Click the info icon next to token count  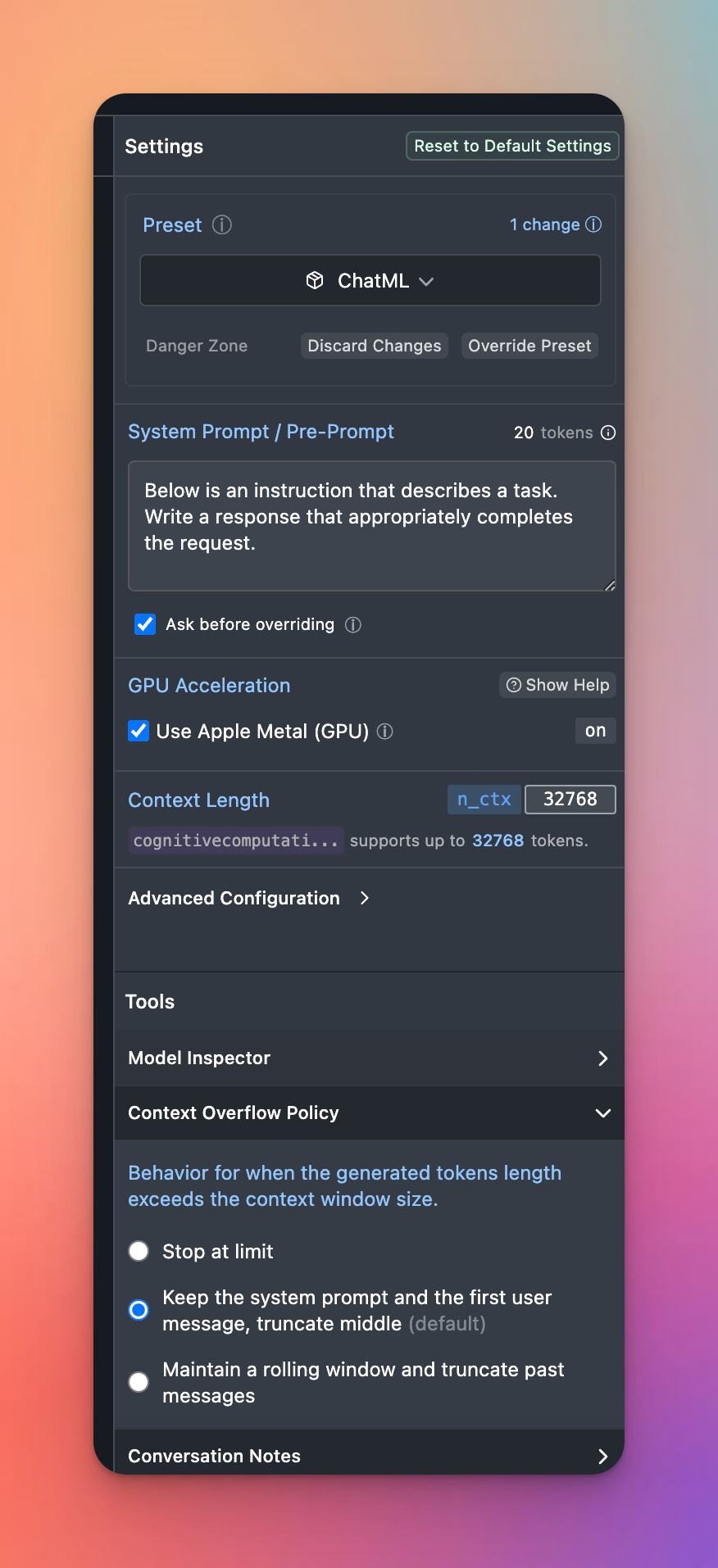(608, 433)
